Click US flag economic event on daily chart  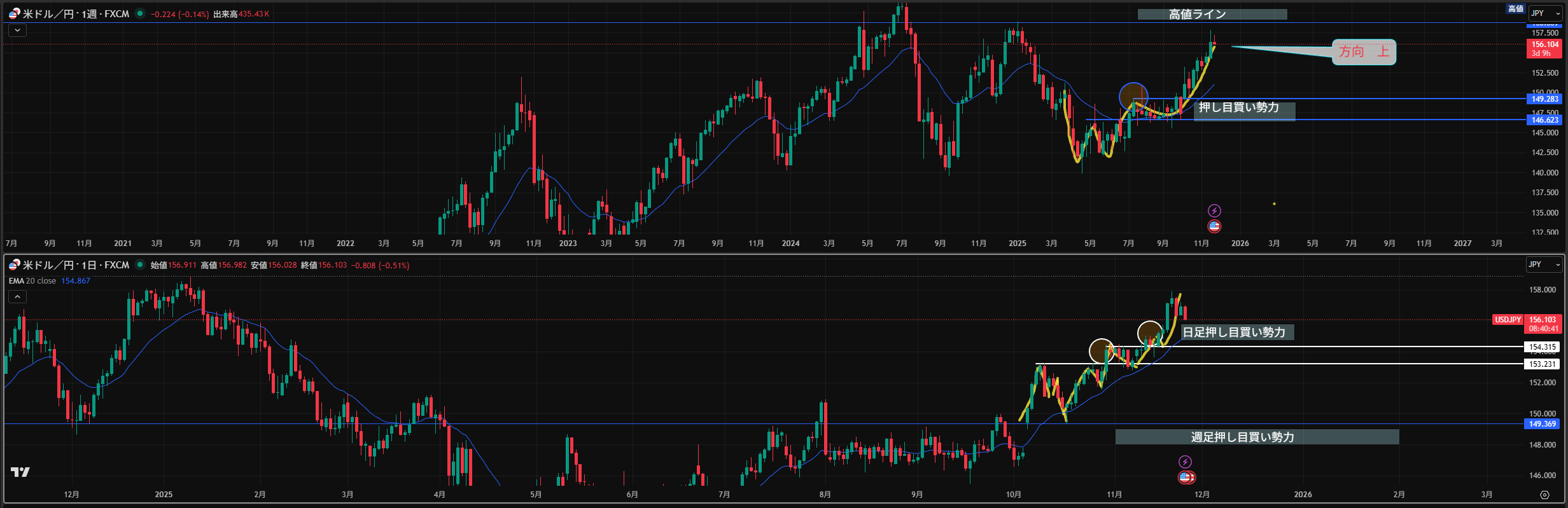1186,477
